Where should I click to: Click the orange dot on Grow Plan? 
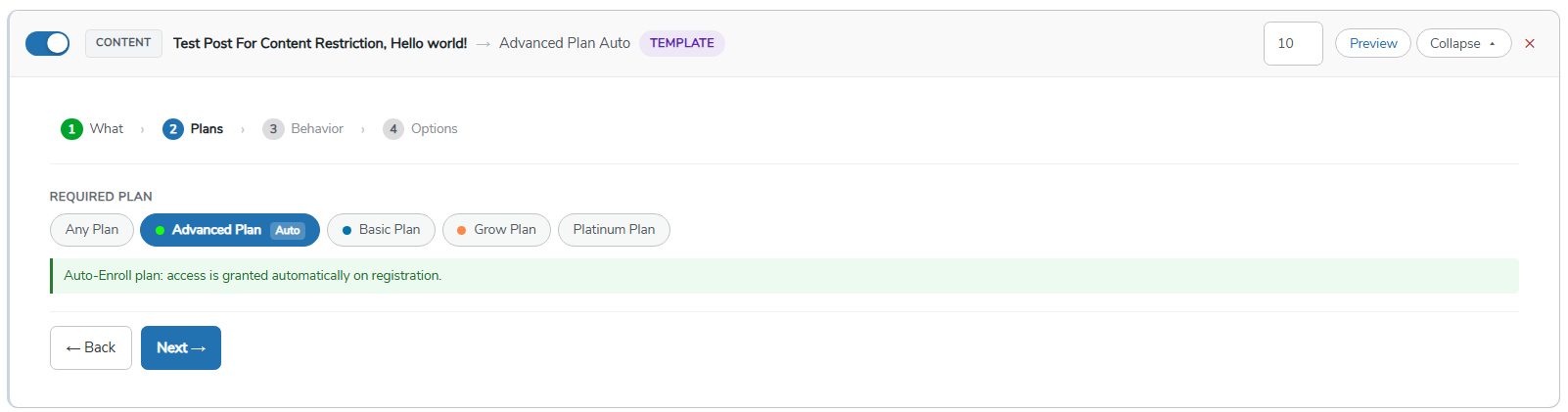(x=461, y=231)
